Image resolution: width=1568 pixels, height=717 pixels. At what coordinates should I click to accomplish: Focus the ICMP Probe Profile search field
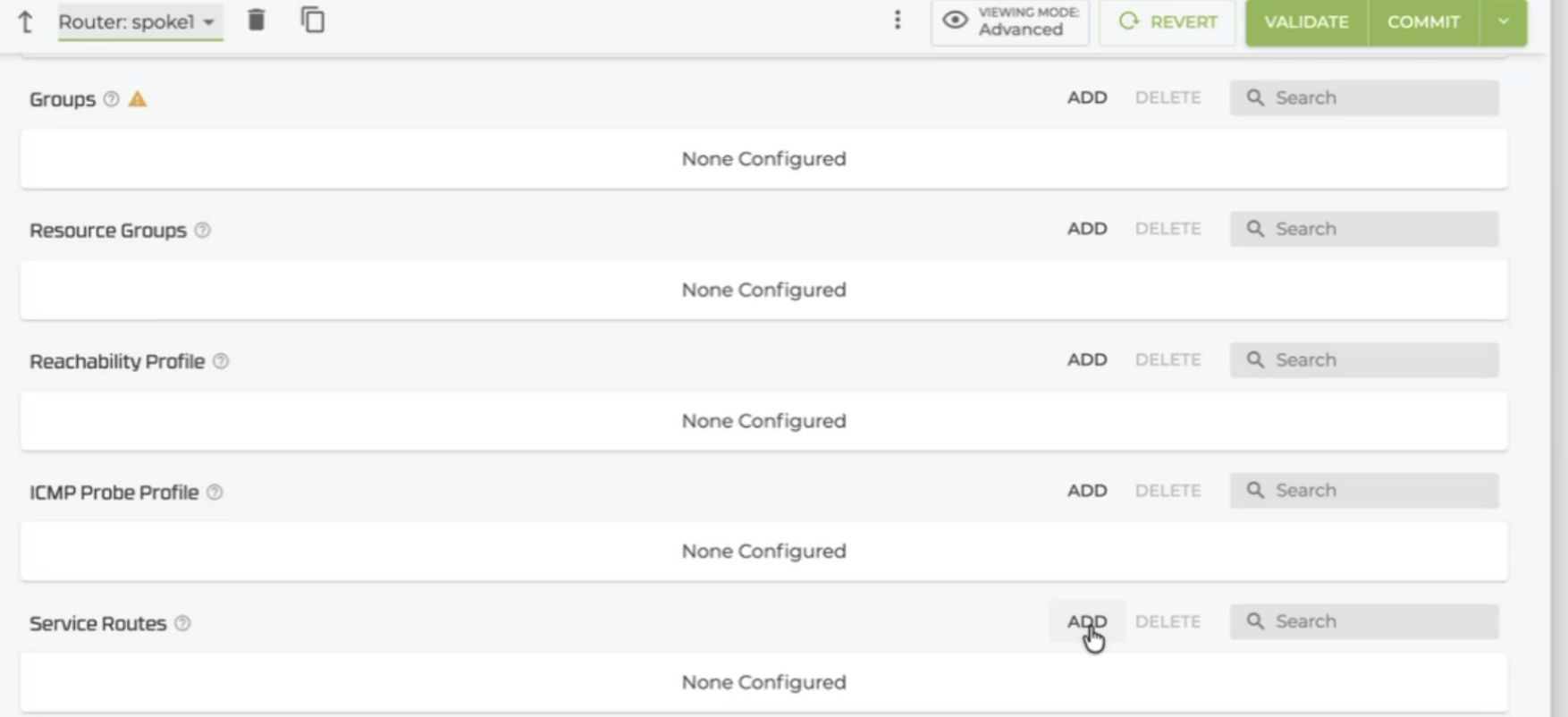click(x=1364, y=491)
